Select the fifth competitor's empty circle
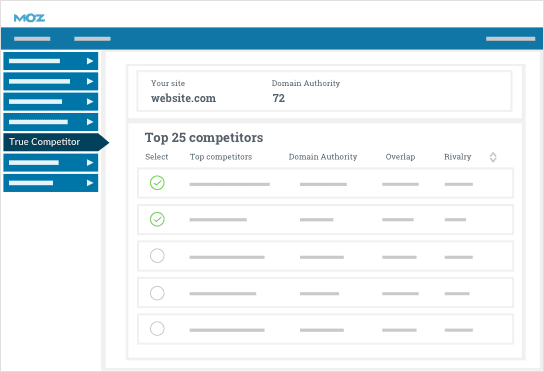This screenshot has height=372, width=544. 157,329
